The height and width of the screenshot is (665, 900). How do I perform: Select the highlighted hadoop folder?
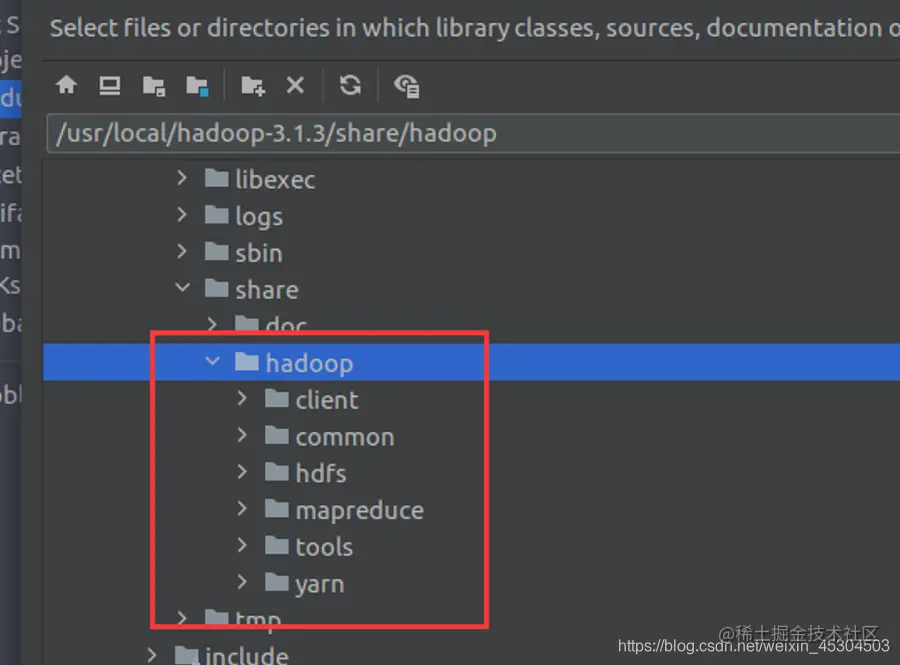294,363
